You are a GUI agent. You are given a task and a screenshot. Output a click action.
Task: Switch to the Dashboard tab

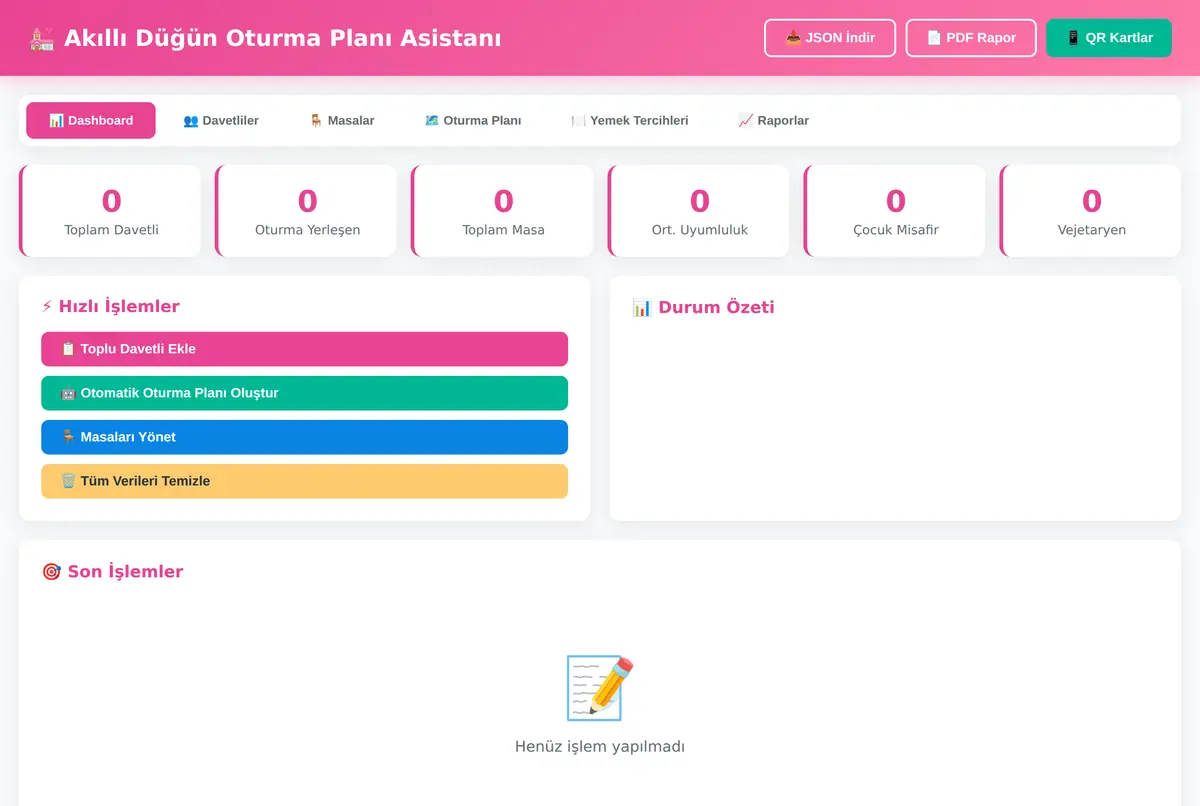(x=91, y=120)
